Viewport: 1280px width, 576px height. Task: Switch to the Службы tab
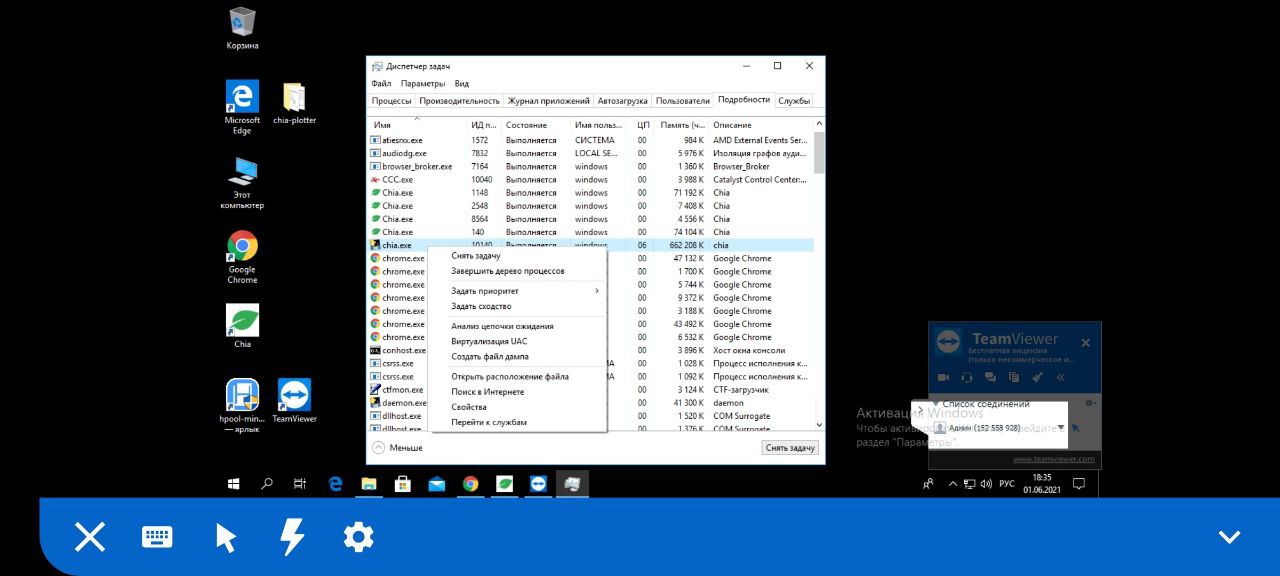(x=794, y=101)
